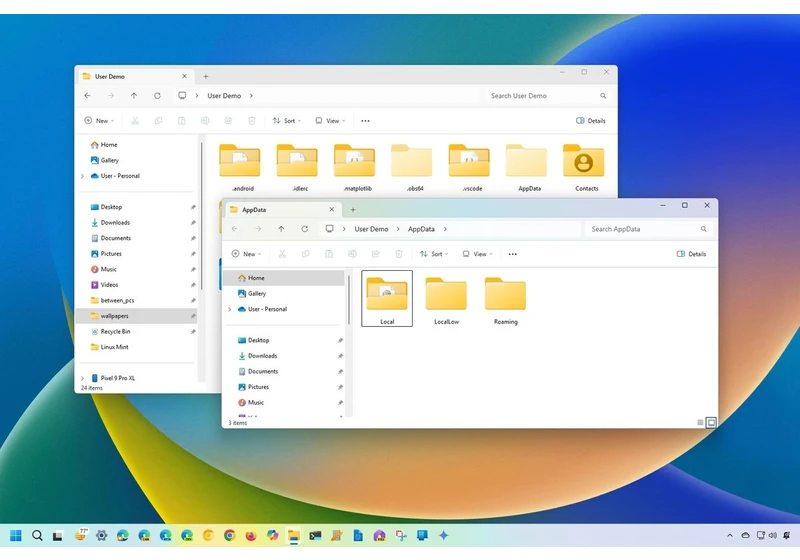Open Sort dropdown in AppData window
Viewport: 800px width, 560px height.
pyautogui.click(x=434, y=254)
